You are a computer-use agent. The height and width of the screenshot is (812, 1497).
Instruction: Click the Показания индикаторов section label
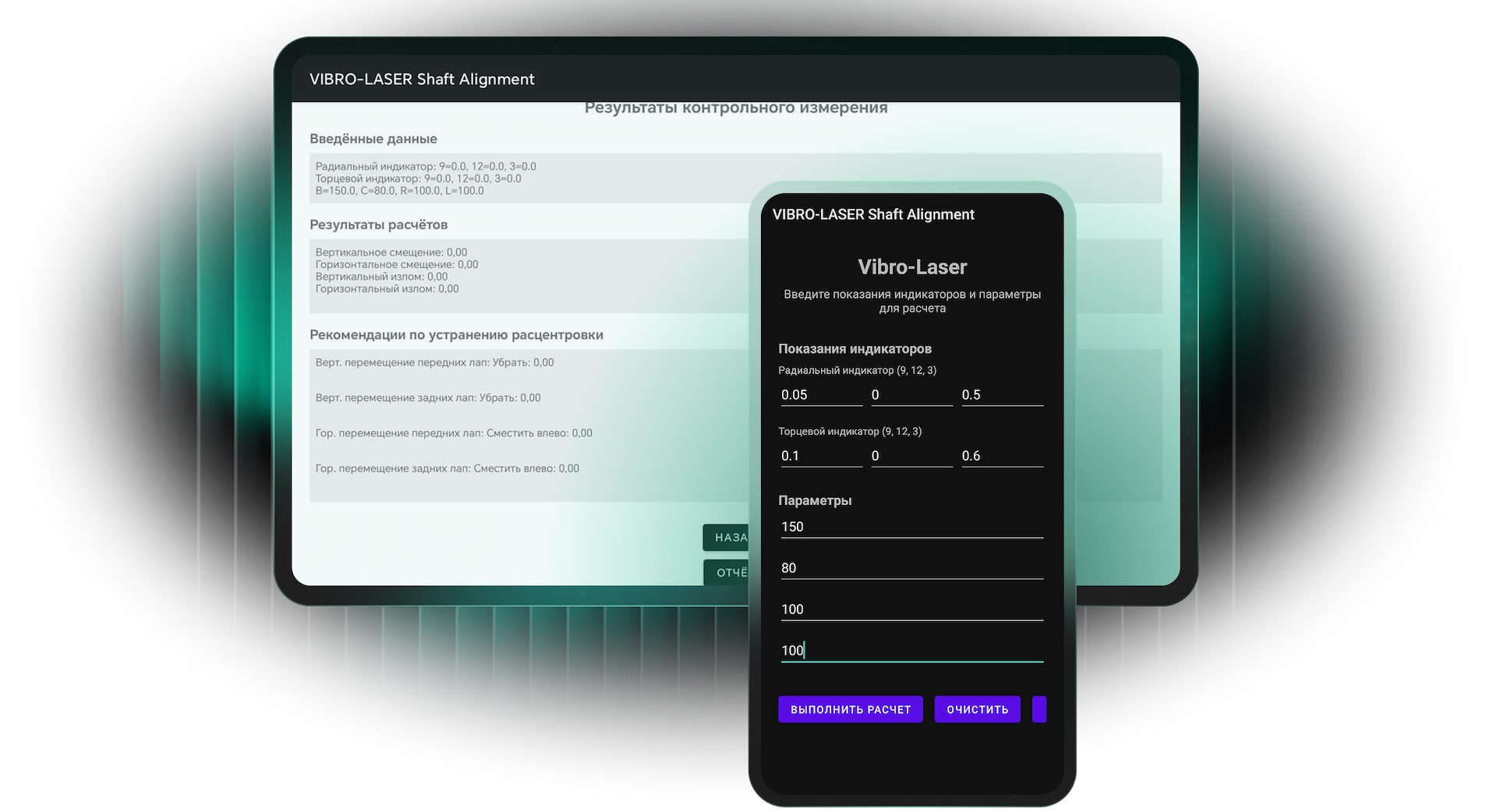[855, 348]
